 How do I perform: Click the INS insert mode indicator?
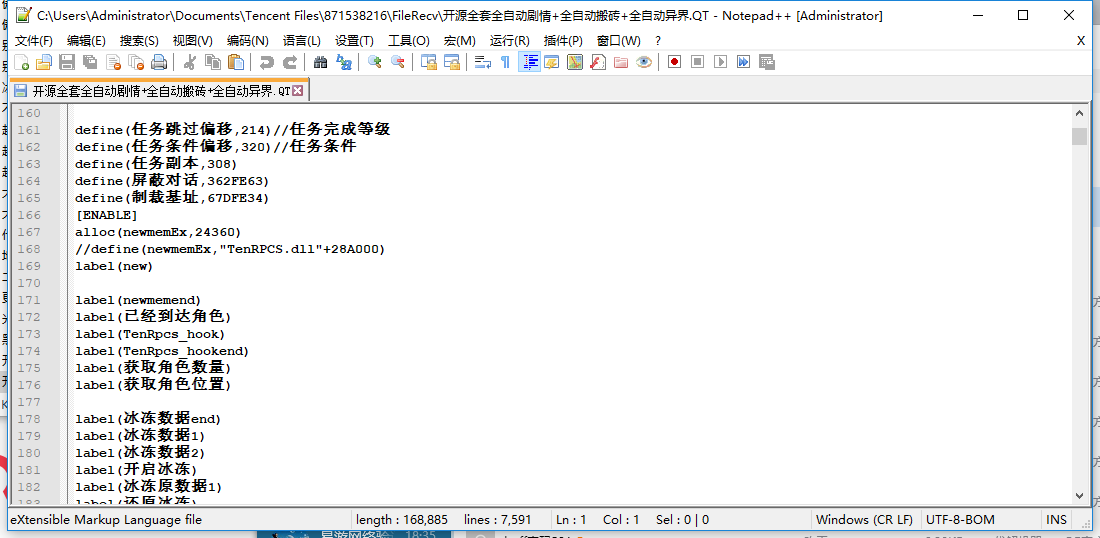point(1056,520)
